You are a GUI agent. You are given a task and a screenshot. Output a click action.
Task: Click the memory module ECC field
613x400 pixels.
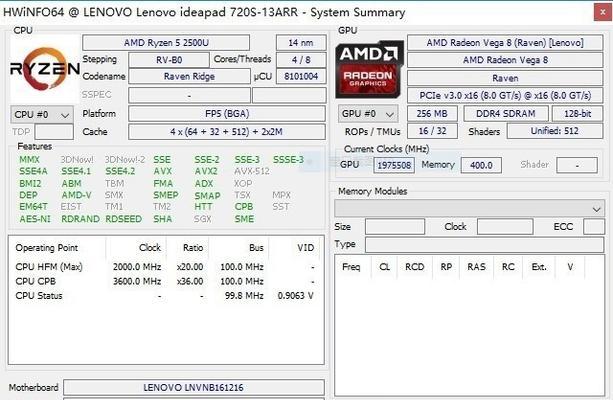pyautogui.click(x=594, y=227)
